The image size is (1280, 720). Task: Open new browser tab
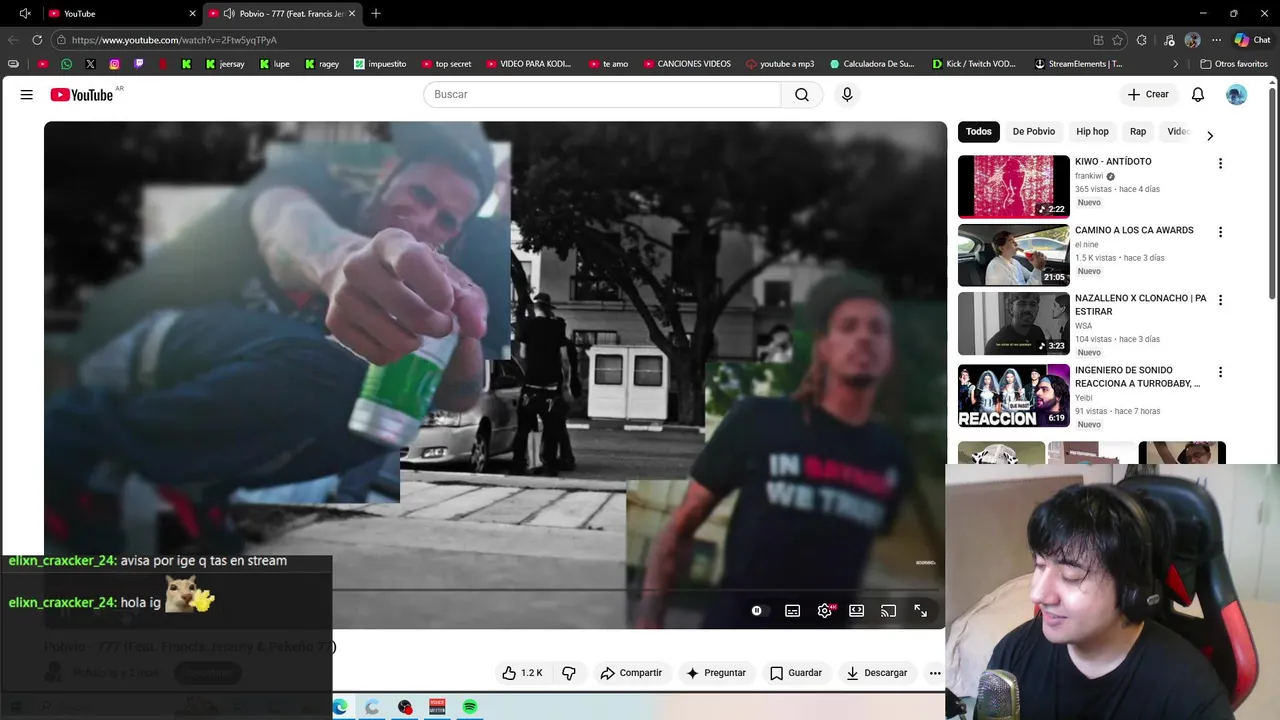(x=376, y=13)
